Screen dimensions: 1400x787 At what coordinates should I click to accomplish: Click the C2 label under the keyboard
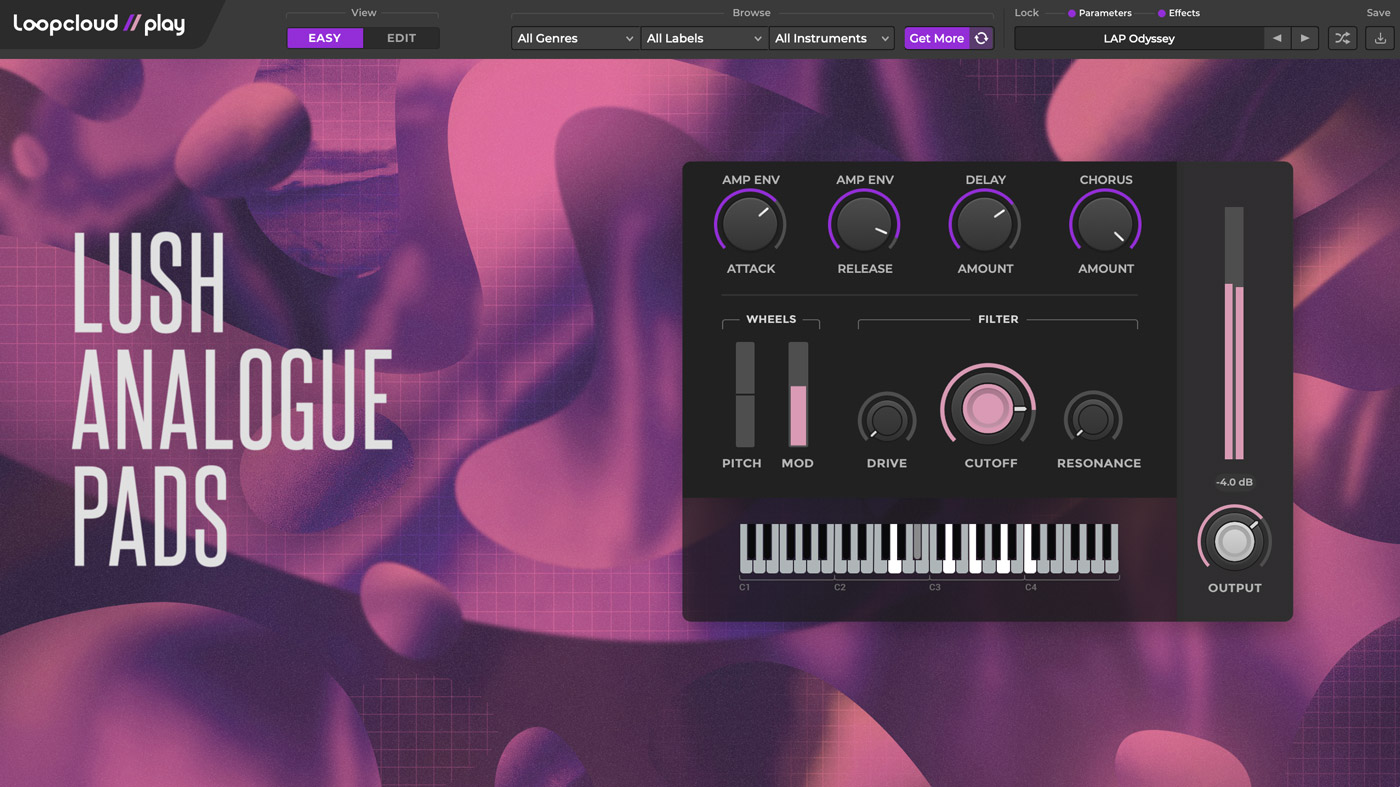pyautogui.click(x=840, y=588)
